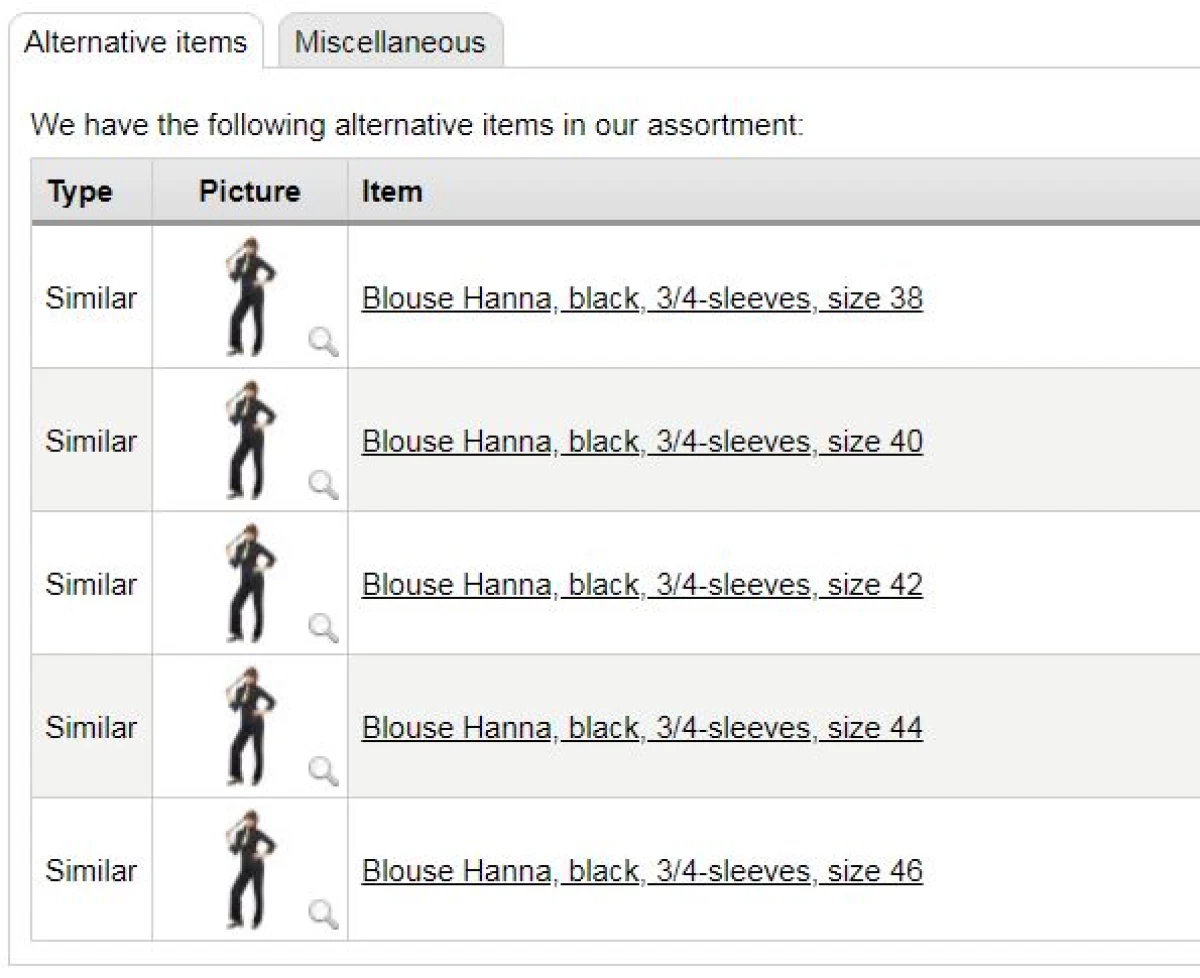Click the size 42 blouse picture
The width and height of the screenshot is (1200, 978).
pos(250,583)
